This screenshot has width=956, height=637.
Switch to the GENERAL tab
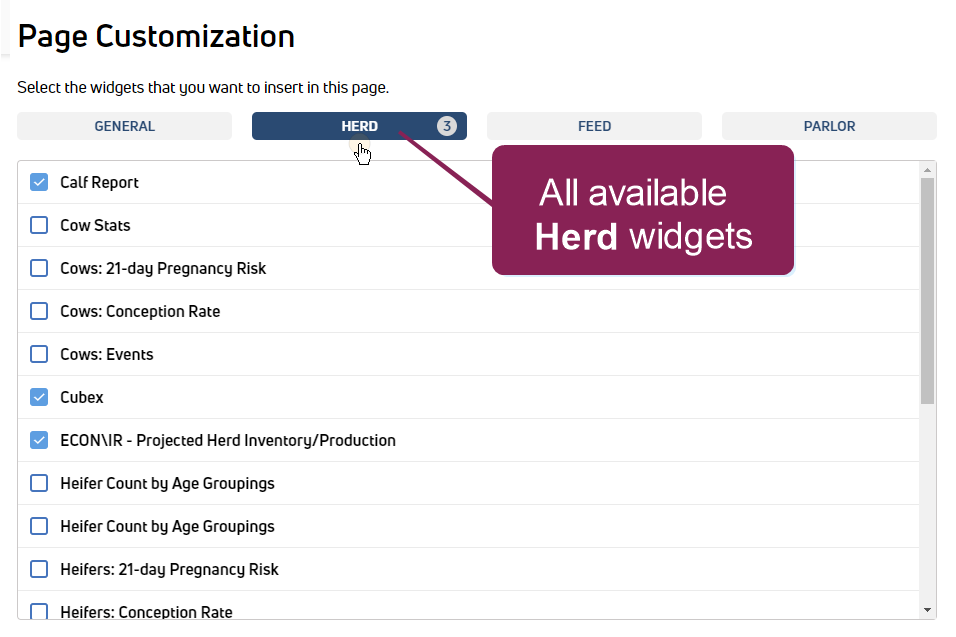pos(124,126)
